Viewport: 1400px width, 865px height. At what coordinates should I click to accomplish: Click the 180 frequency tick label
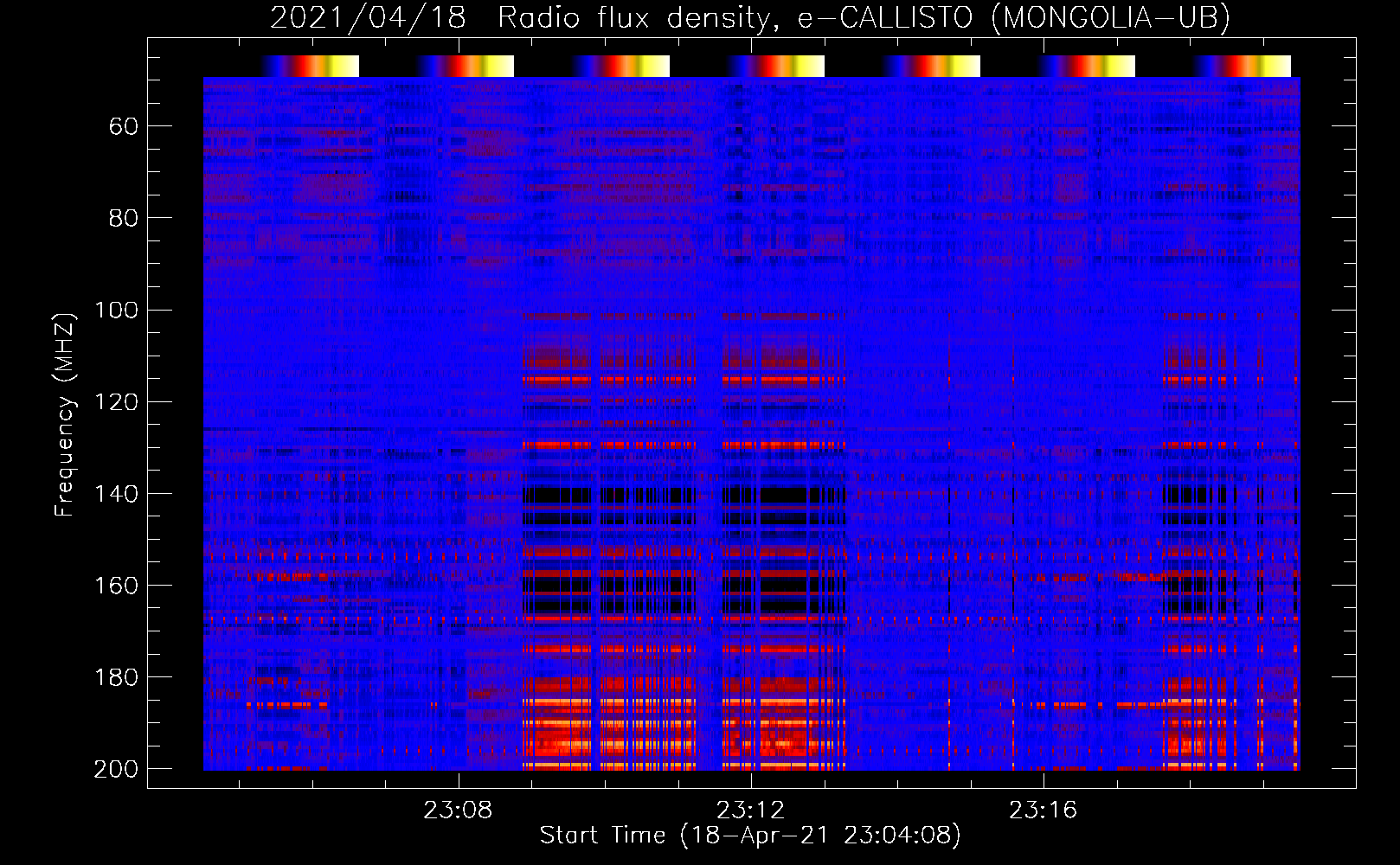[x=117, y=676]
